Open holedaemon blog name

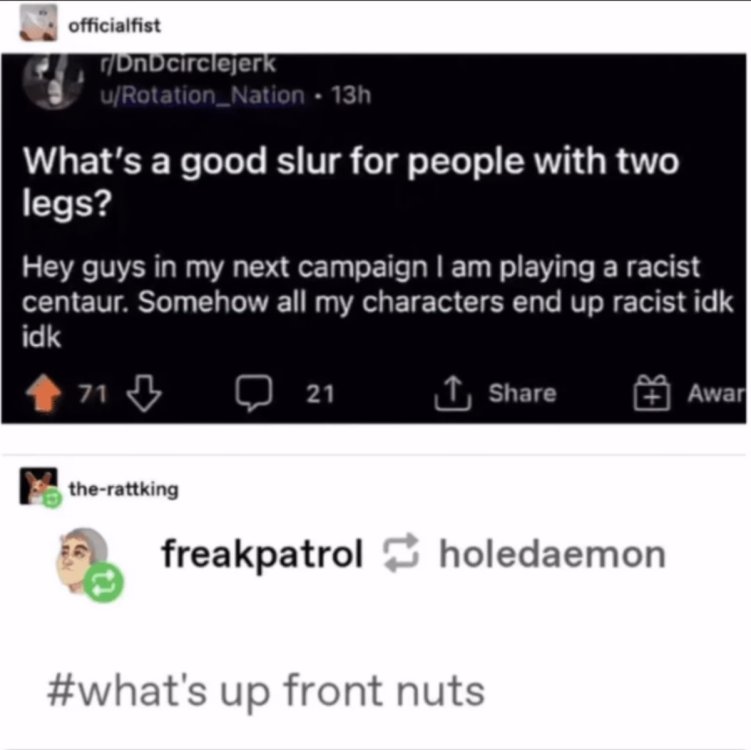pyautogui.click(x=553, y=554)
